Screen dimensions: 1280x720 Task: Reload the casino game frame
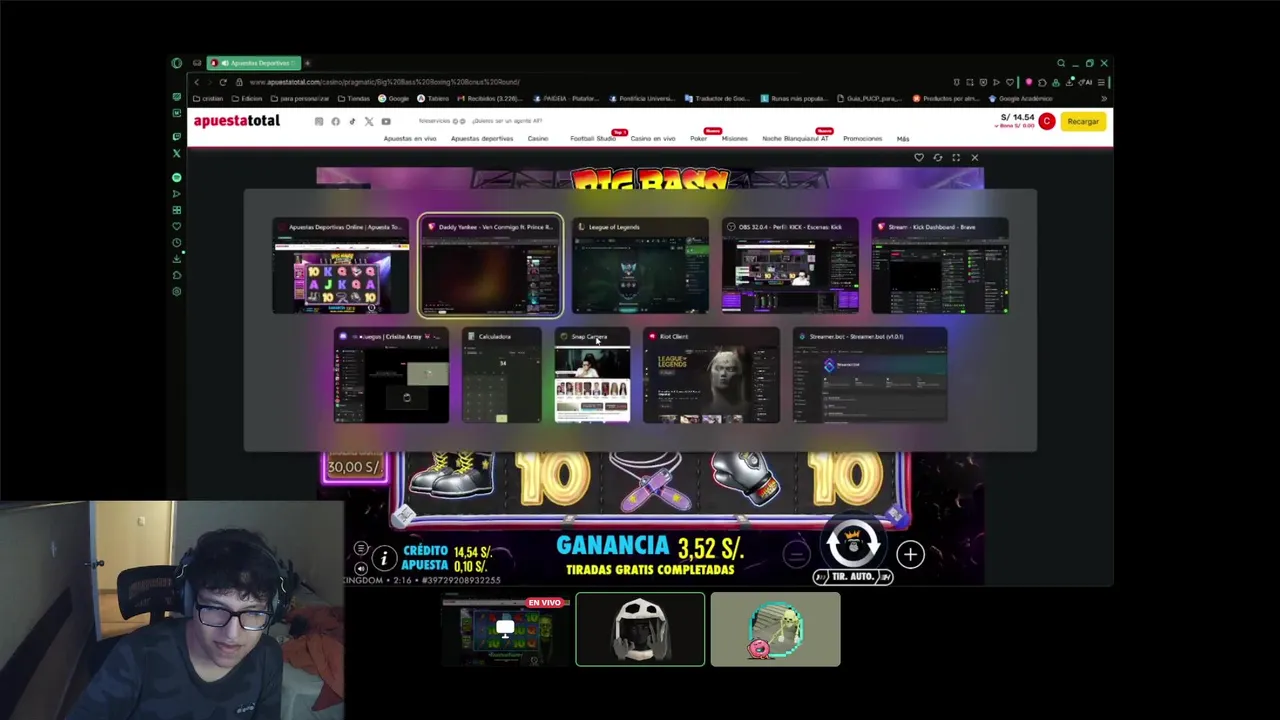tap(937, 157)
